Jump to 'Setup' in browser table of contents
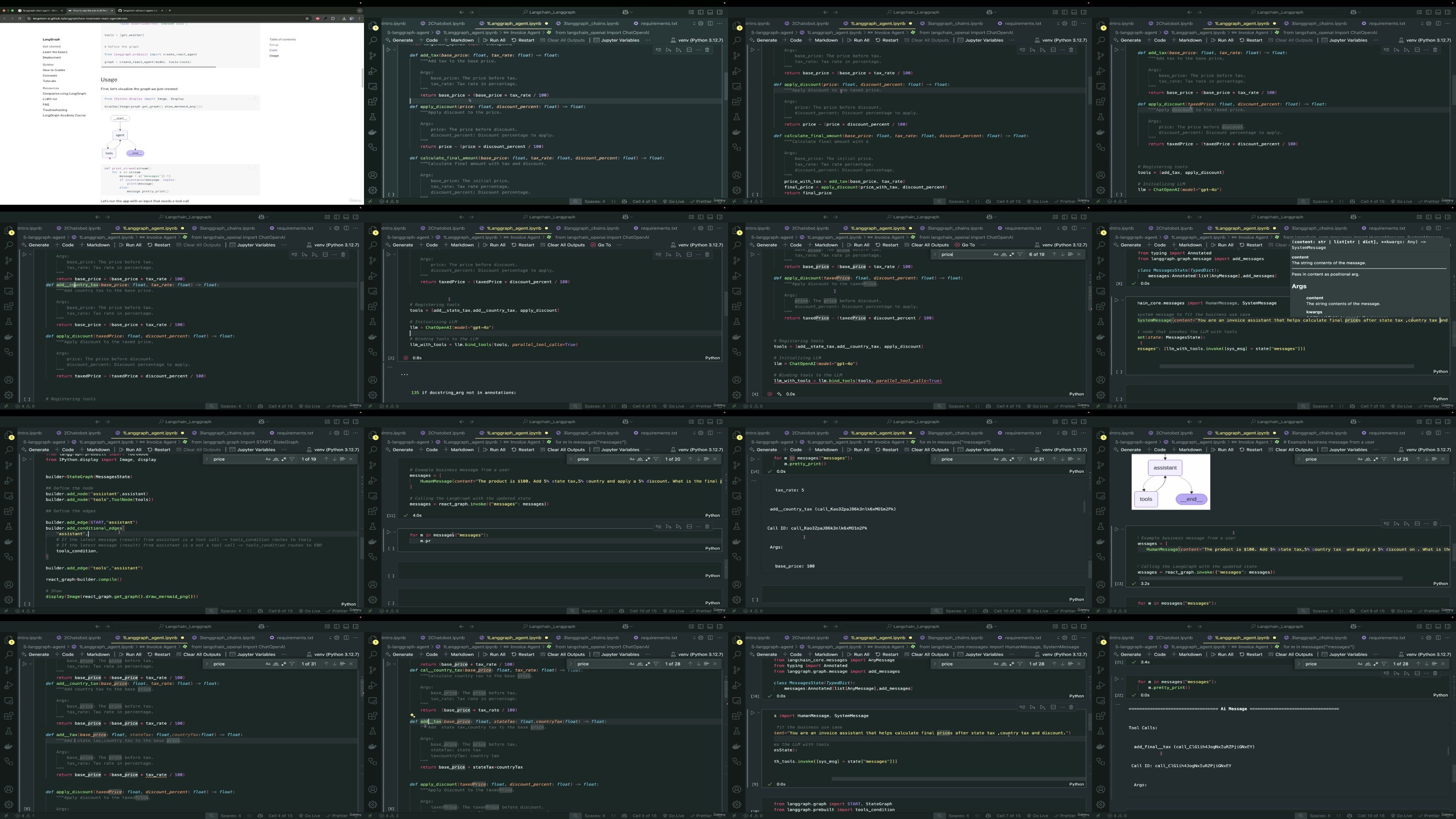 pyautogui.click(x=273, y=45)
